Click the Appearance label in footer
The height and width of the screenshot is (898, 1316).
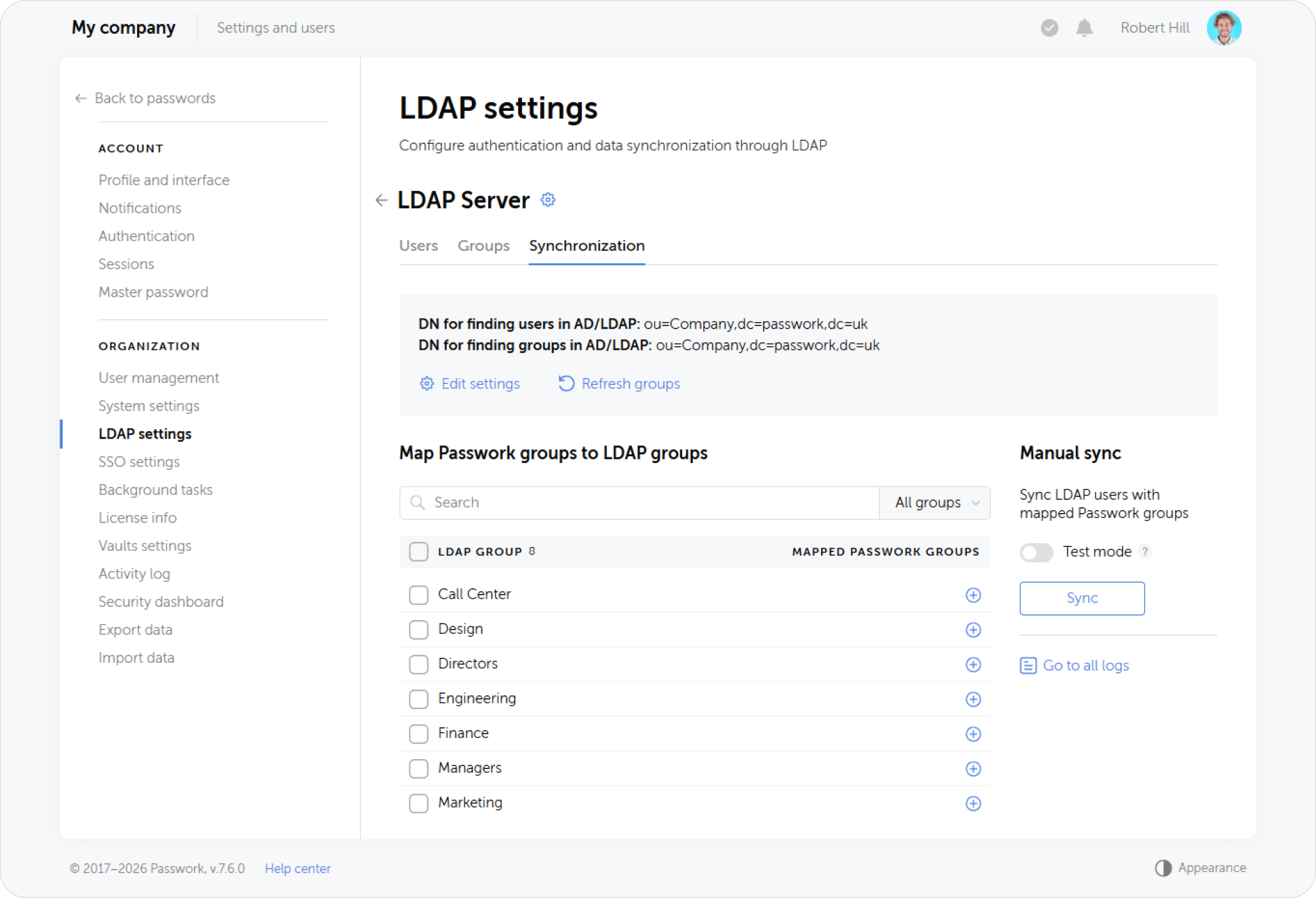[1212, 868]
